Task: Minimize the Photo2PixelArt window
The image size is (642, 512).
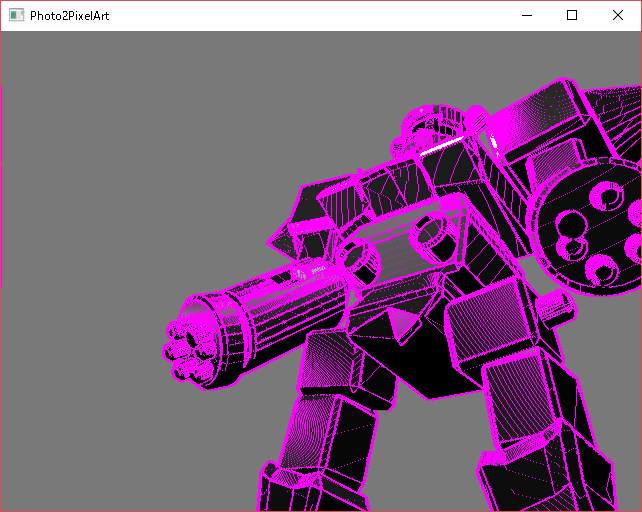Action: click(x=527, y=16)
